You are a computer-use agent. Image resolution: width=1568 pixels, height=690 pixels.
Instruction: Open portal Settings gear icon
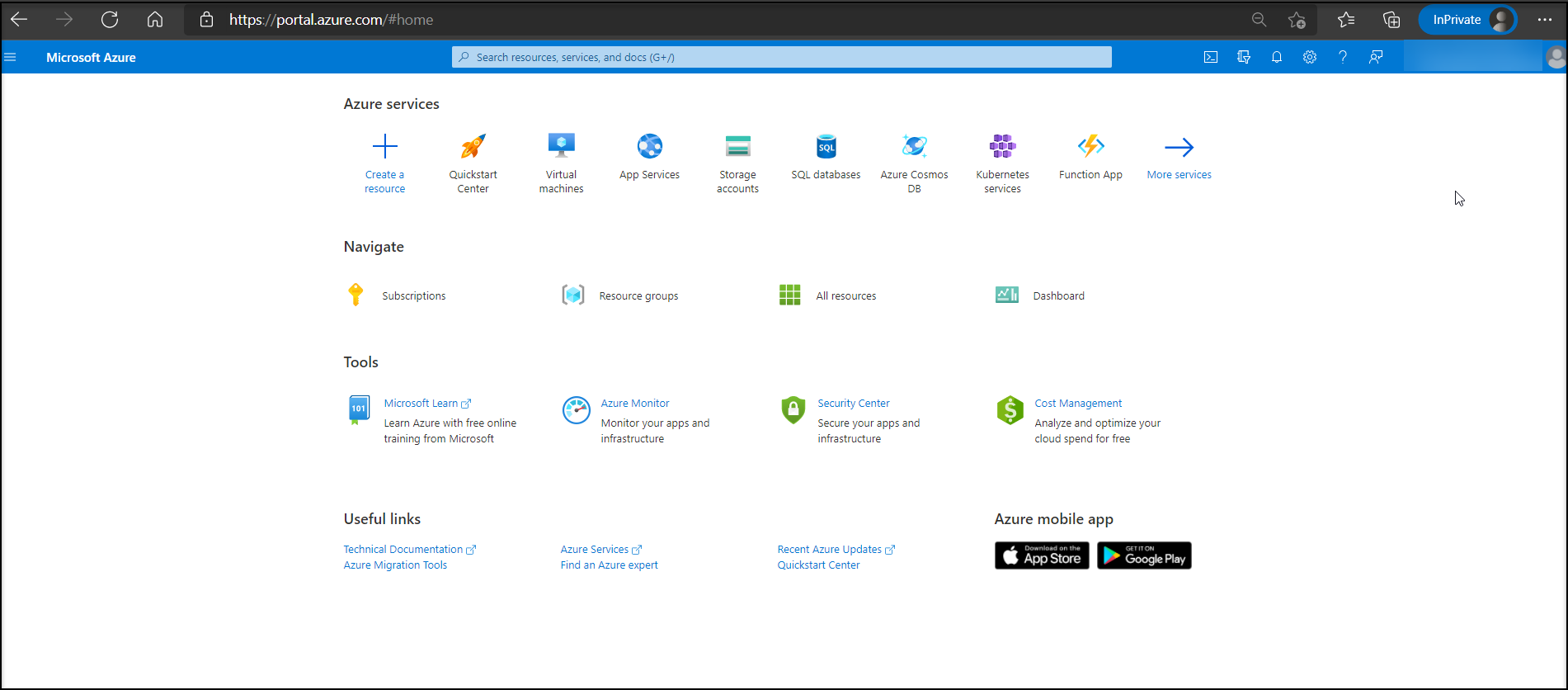click(1310, 57)
